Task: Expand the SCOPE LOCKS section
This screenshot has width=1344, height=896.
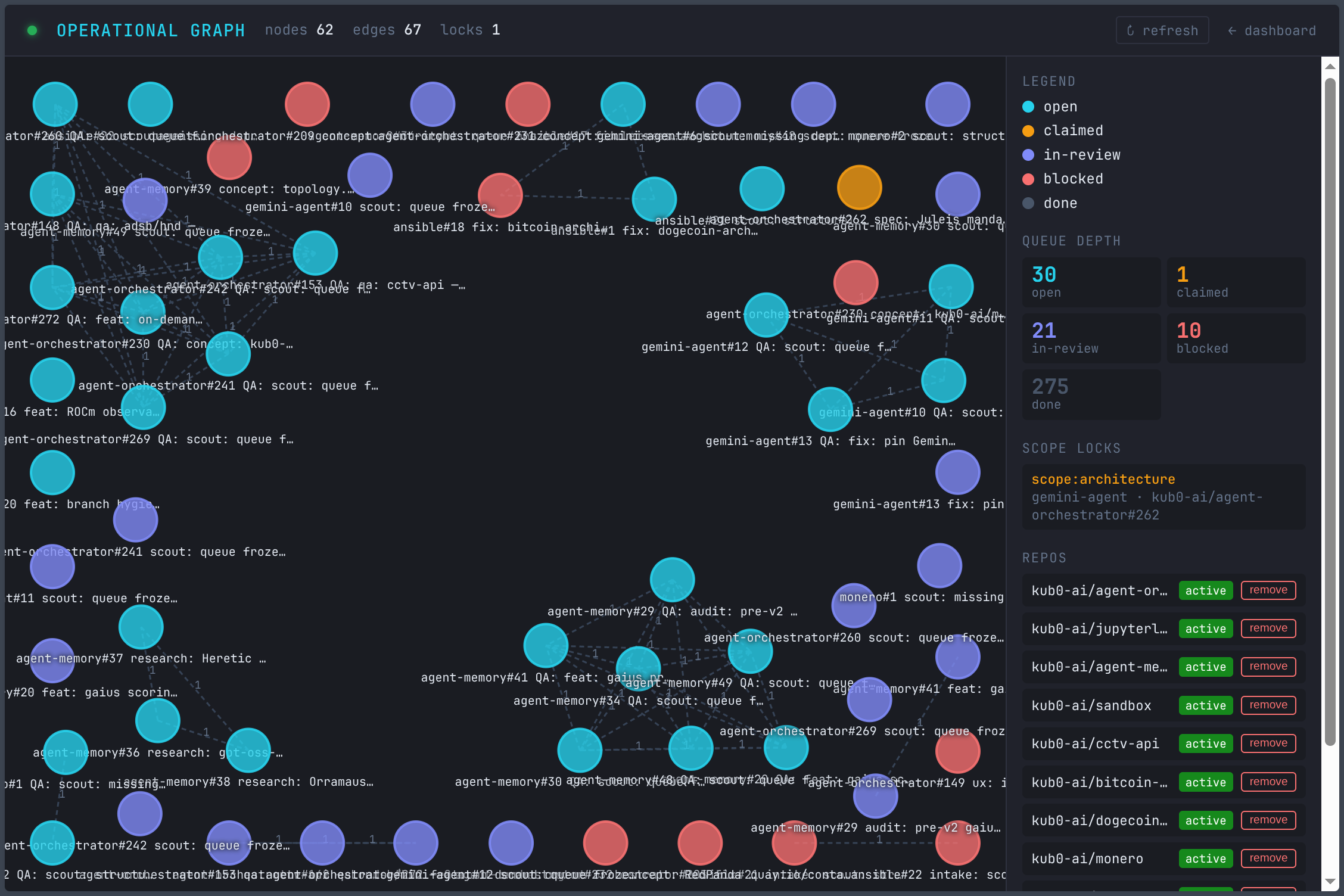Action: coord(1072,448)
